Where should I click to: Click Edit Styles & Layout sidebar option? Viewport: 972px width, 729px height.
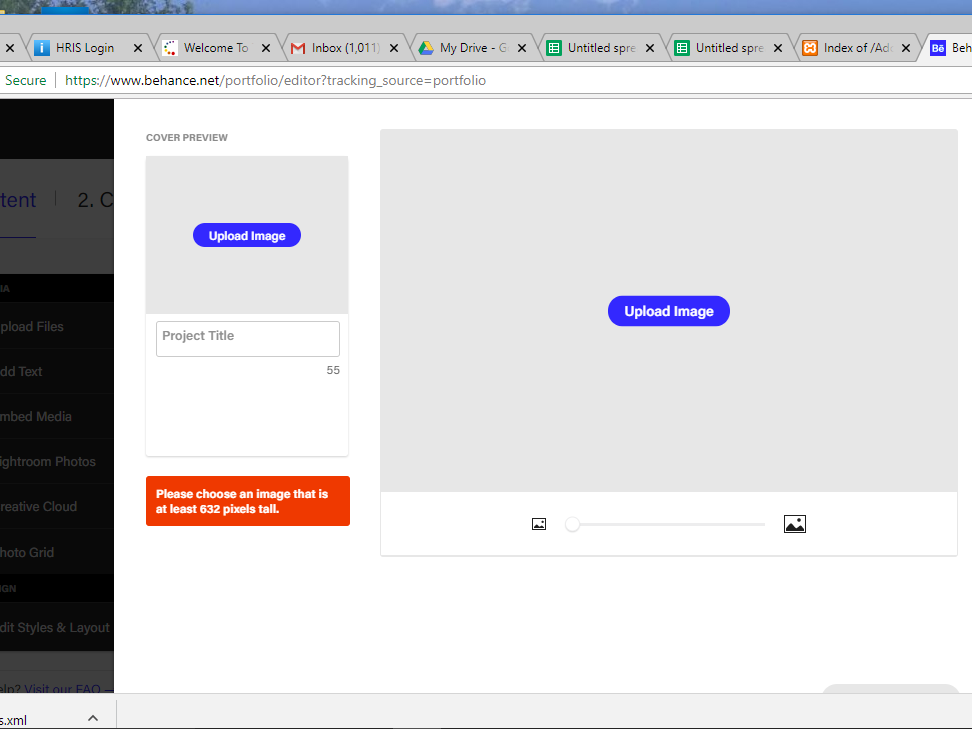click(55, 627)
